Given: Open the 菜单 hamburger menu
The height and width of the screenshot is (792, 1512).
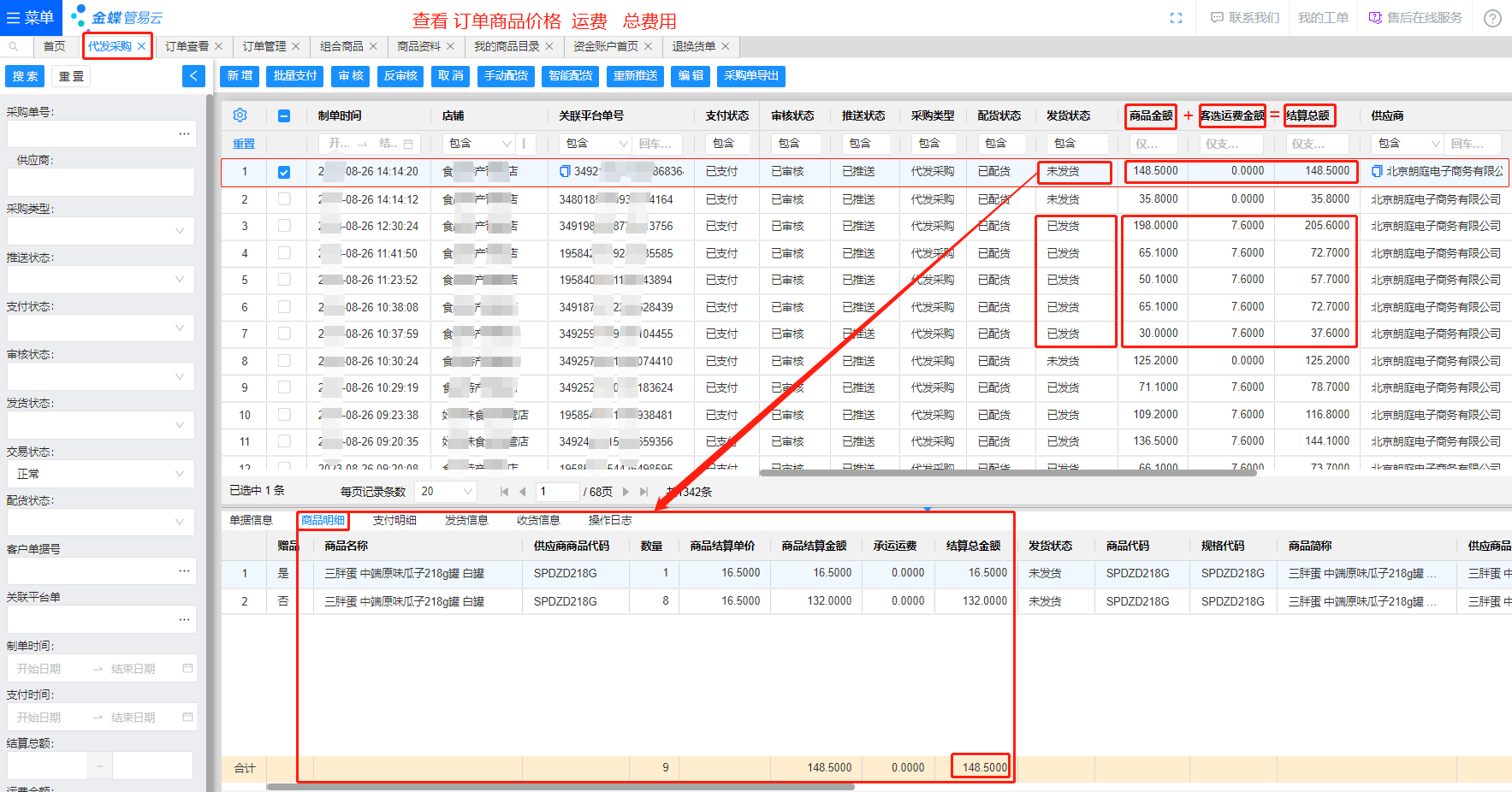Looking at the screenshot, I should click(x=30, y=17).
